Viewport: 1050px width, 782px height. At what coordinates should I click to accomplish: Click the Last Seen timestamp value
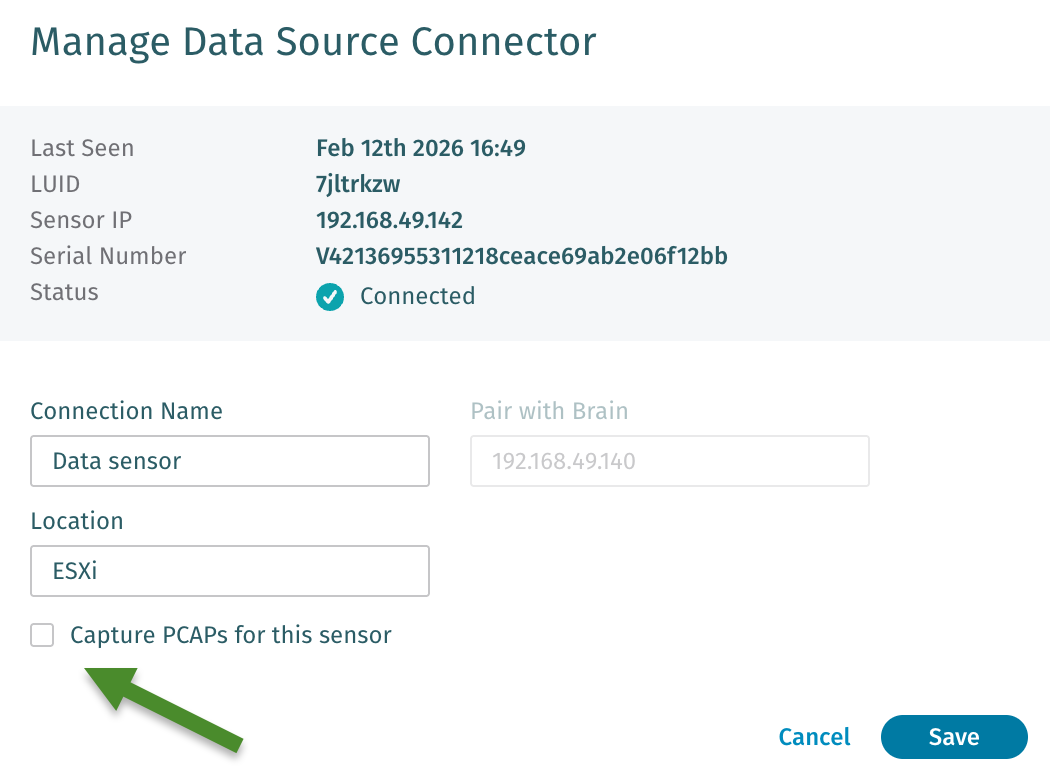(420, 148)
